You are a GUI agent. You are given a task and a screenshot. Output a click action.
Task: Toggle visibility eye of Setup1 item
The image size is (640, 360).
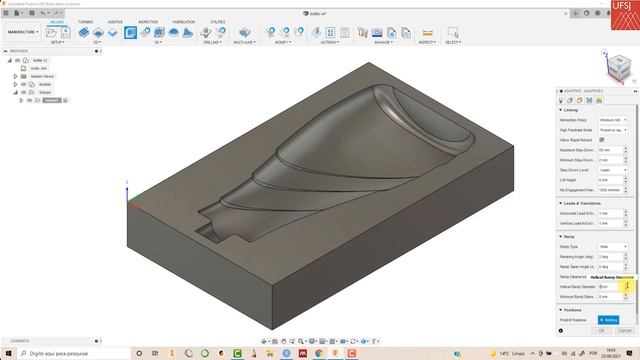point(30,100)
